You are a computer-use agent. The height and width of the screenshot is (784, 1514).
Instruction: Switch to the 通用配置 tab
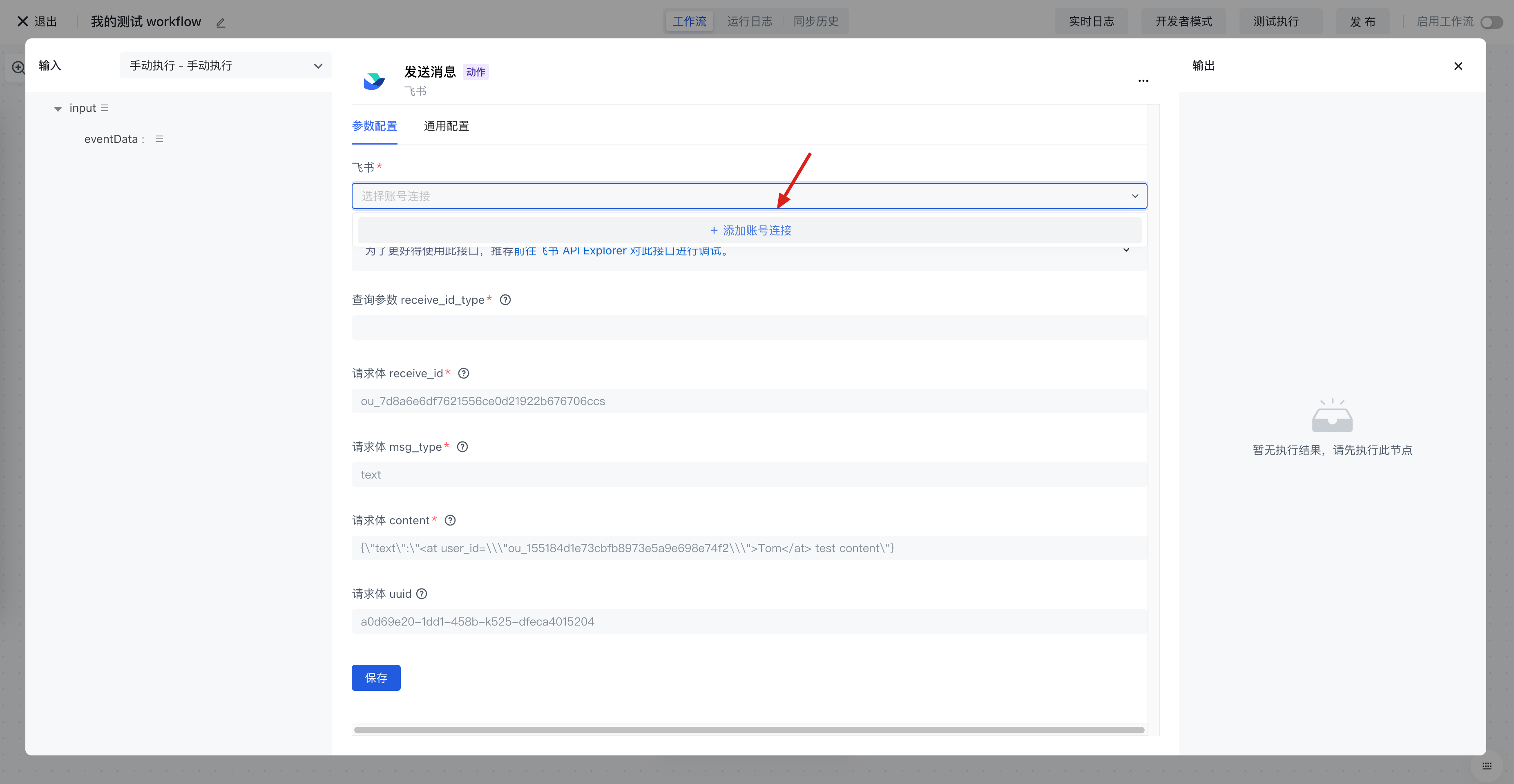pos(446,126)
